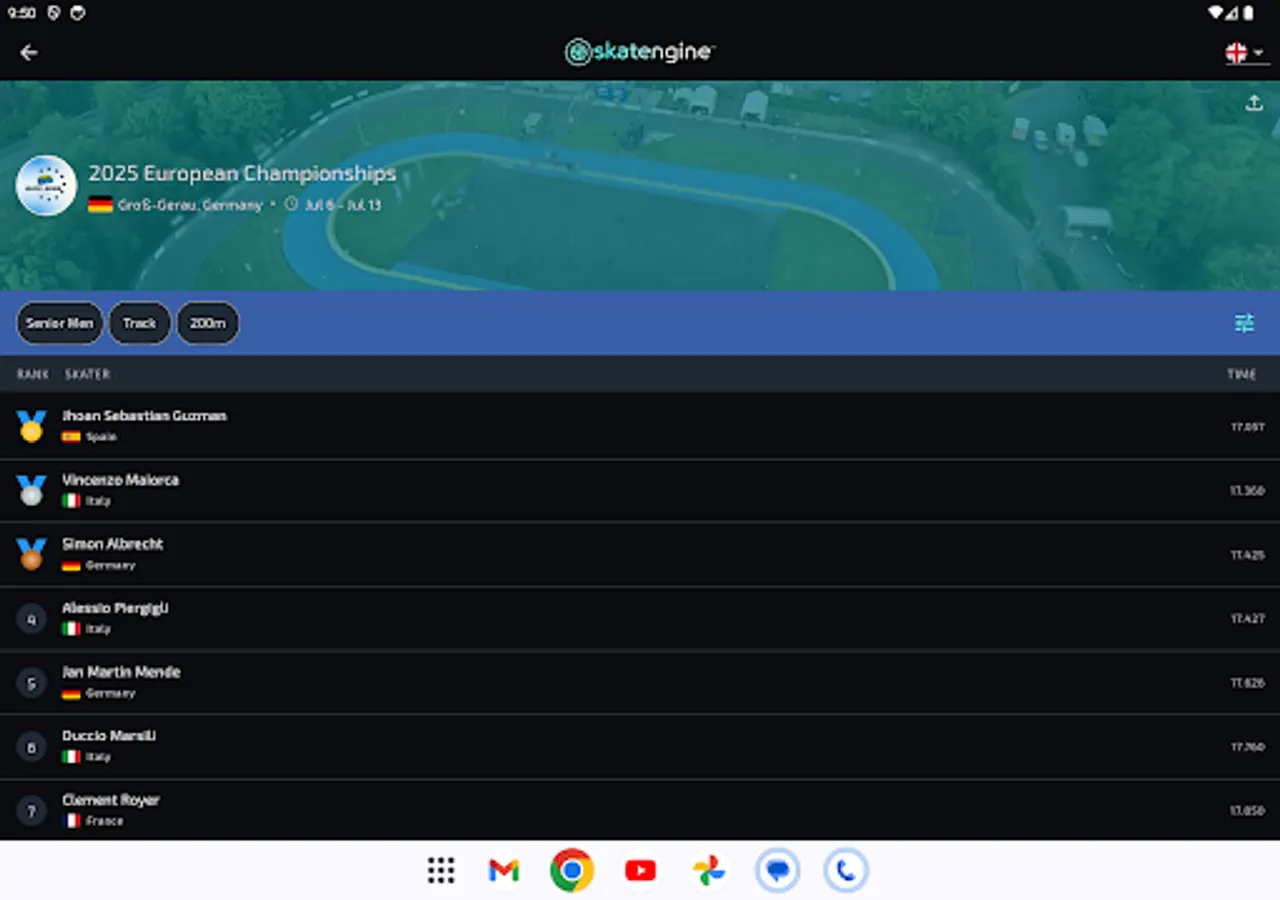Toggle the 200m distance filter chip
Screen dimensions: 1280x900
point(207,322)
